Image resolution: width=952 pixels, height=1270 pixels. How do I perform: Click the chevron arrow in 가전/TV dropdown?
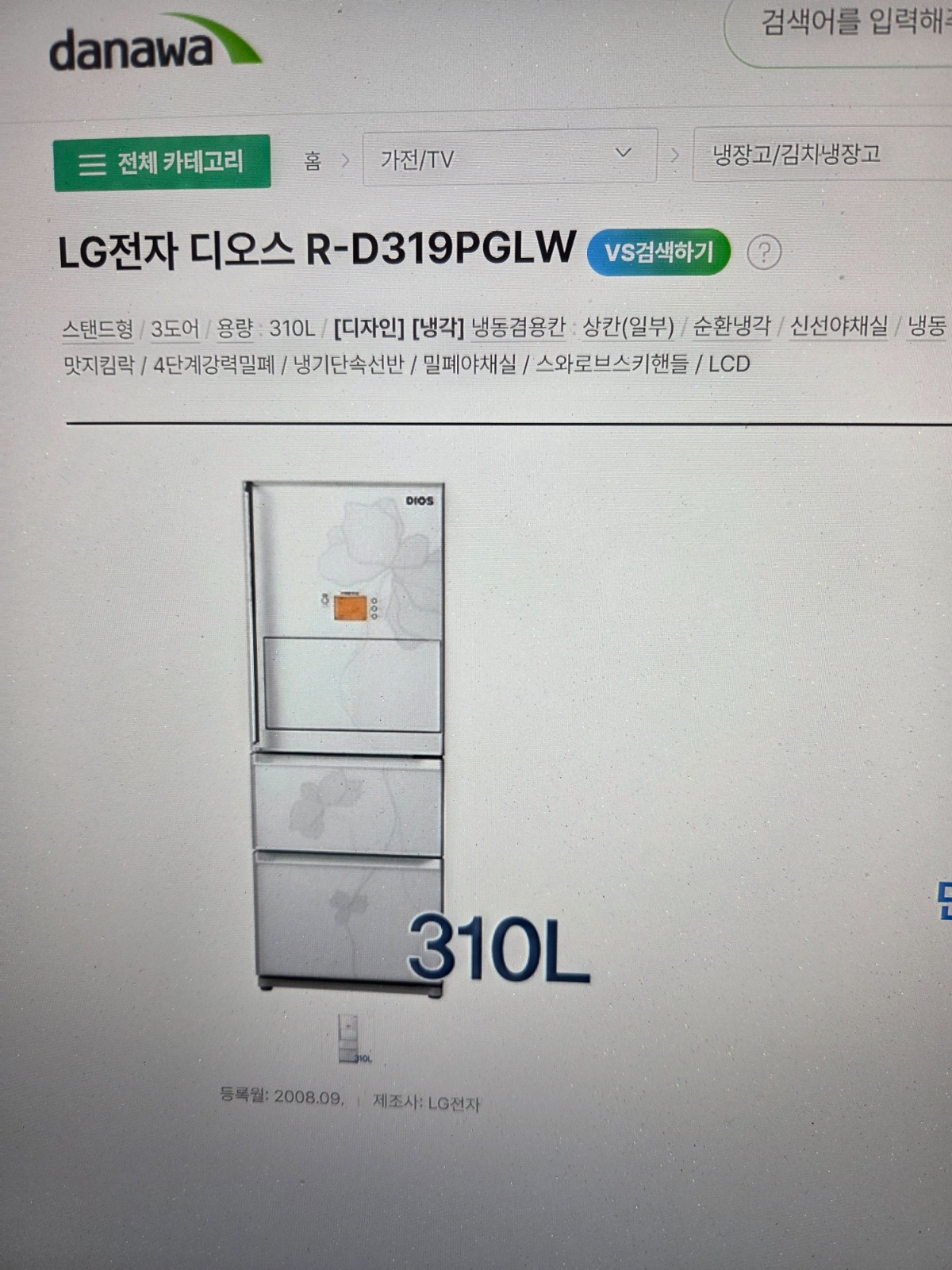click(624, 152)
